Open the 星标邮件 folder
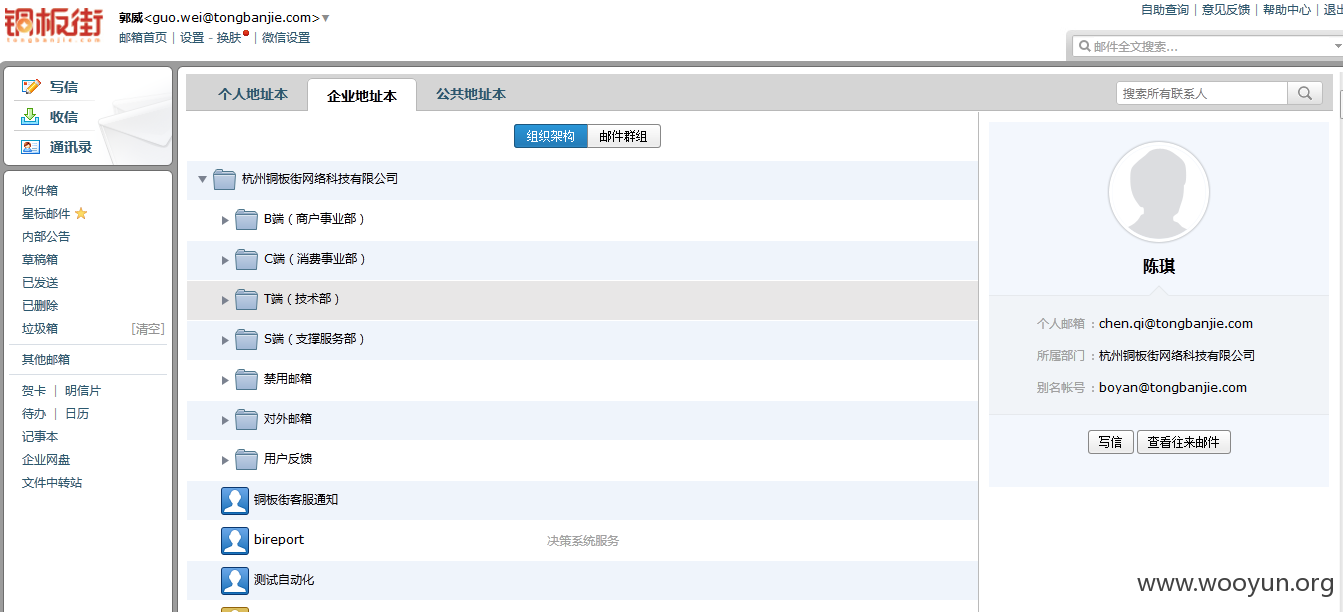This screenshot has width=1343, height=612. [46, 213]
